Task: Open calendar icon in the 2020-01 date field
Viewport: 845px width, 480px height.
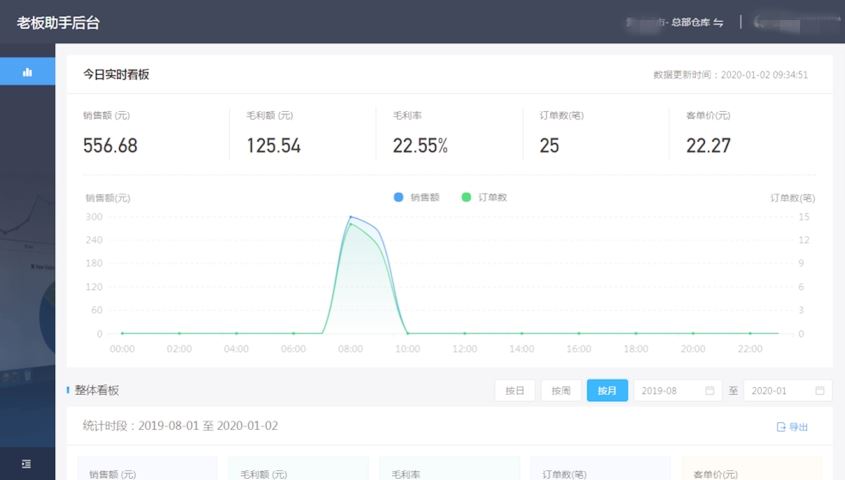Action: 820,391
